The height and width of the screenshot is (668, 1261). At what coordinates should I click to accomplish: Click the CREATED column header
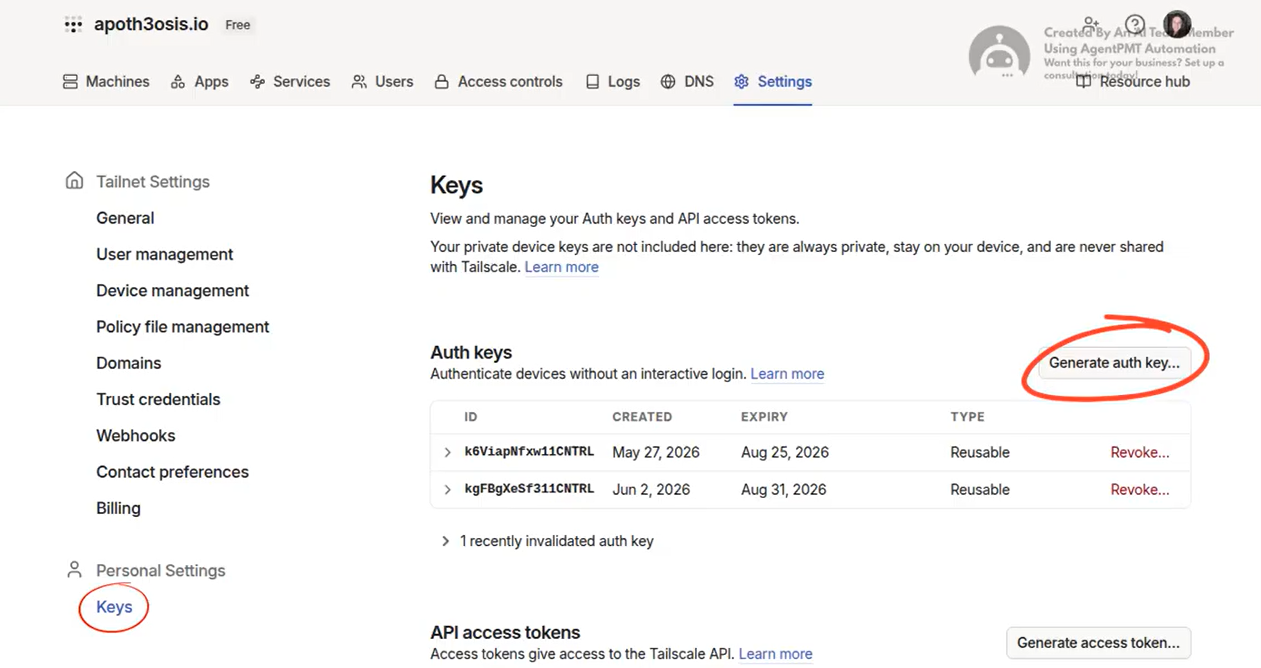click(642, 417)
